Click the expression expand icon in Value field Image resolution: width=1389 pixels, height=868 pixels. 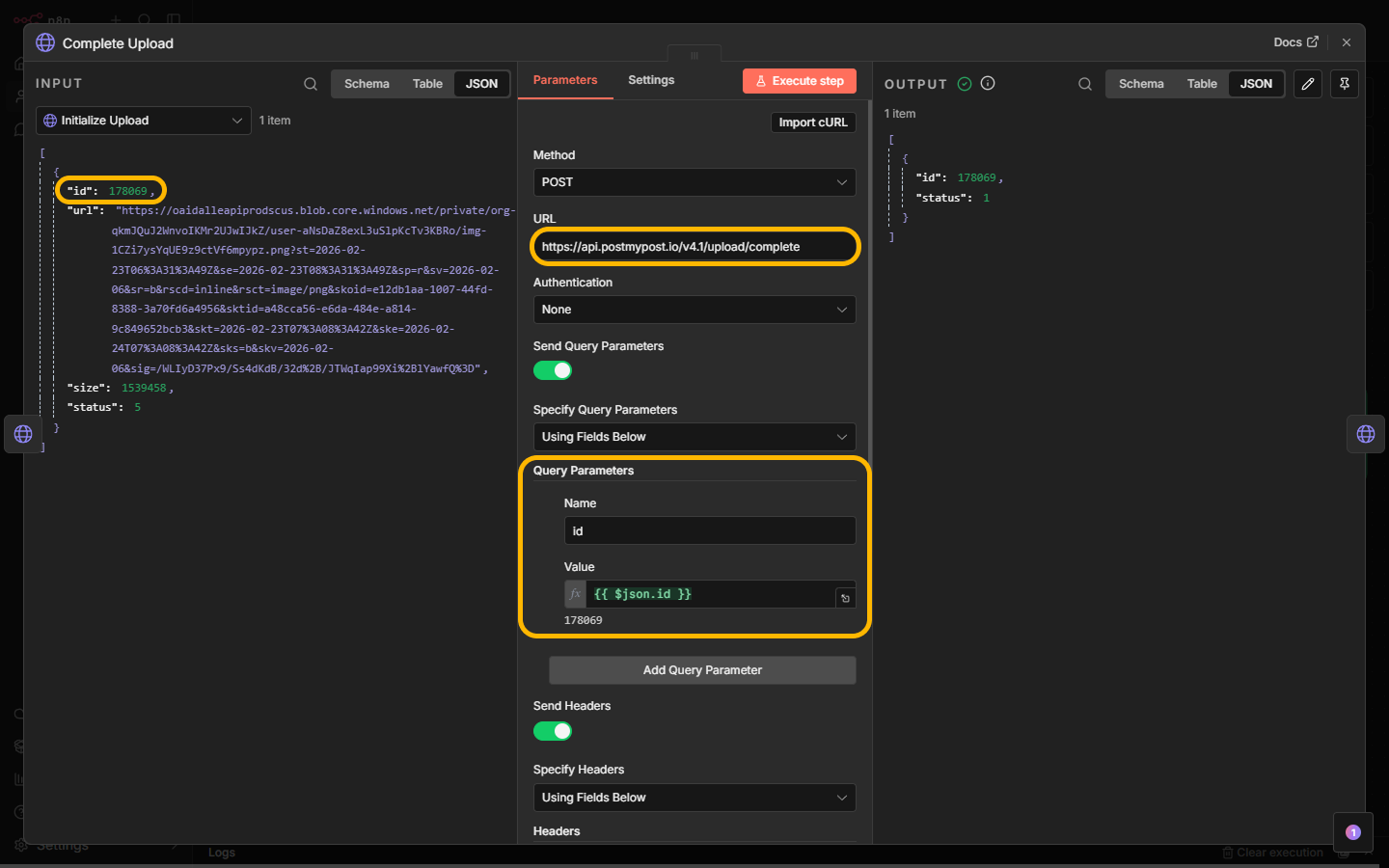[845, 598]
